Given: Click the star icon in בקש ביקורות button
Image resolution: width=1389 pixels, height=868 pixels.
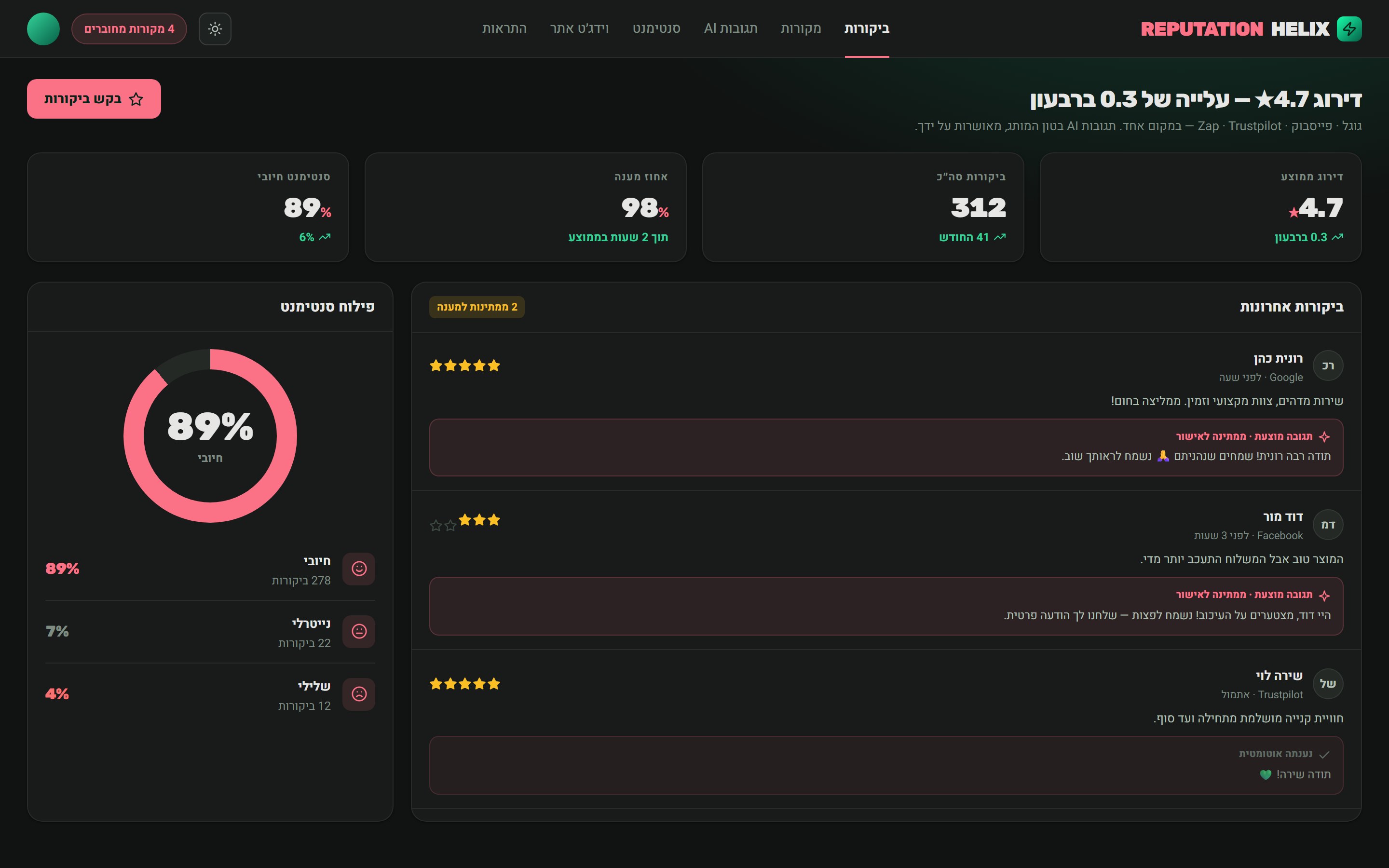Looking at the screenshot, I should pos(136,99).
